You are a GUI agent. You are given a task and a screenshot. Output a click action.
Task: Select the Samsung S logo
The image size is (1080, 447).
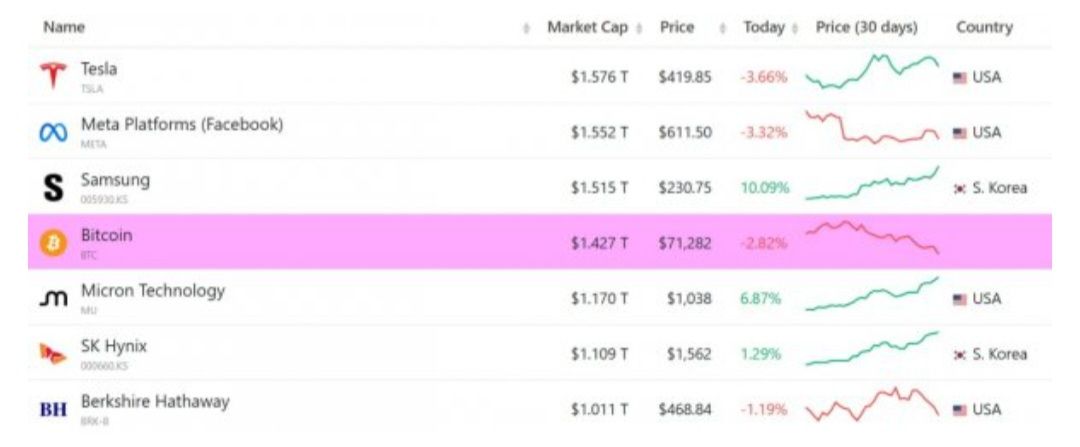(x=53, y=187)
